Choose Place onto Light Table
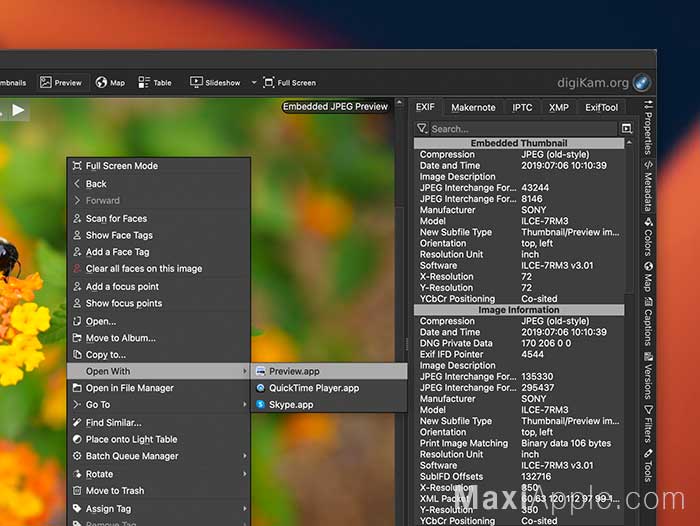 158,439
